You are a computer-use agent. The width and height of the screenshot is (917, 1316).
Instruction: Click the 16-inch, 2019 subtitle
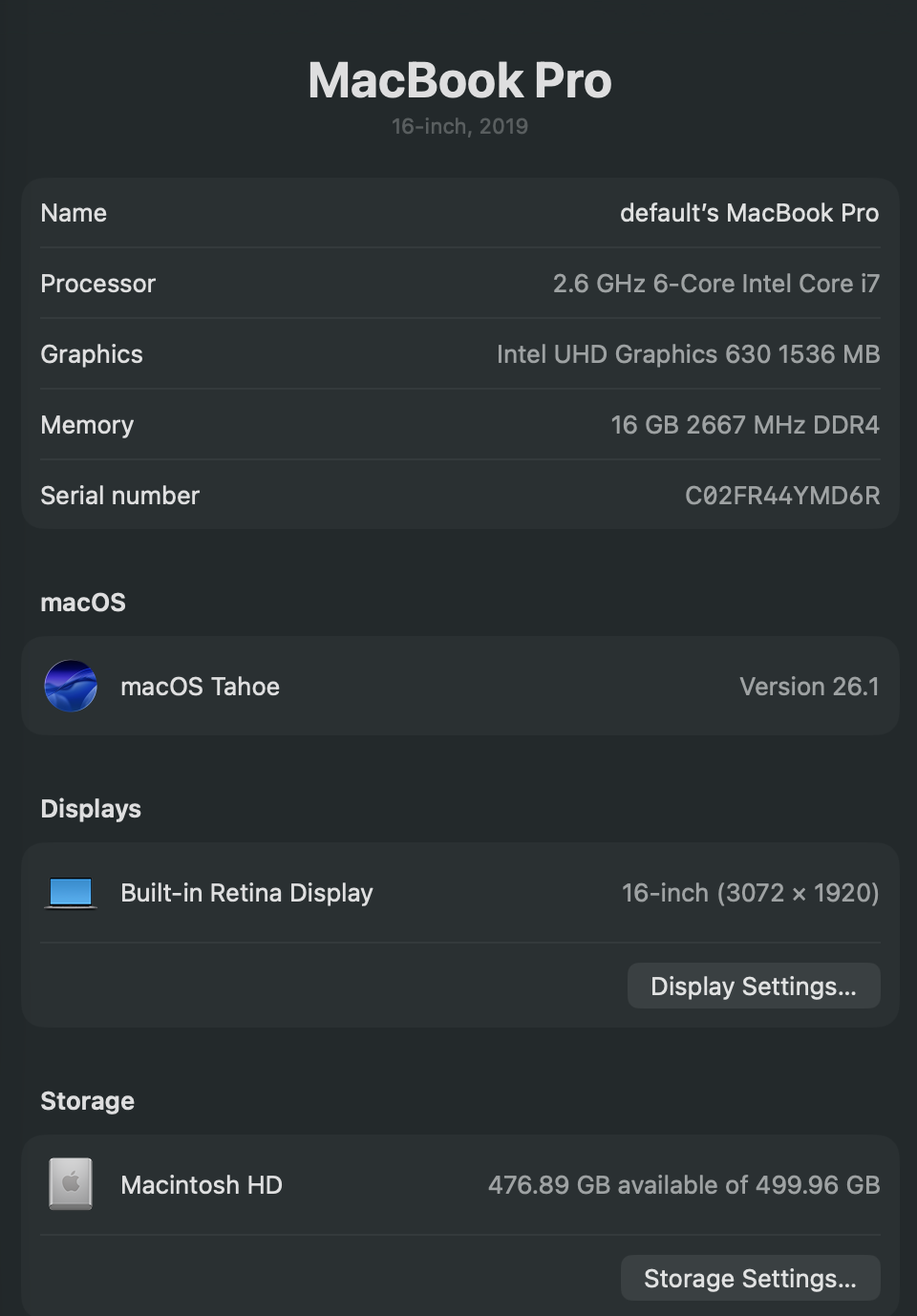tap(459, 125)
